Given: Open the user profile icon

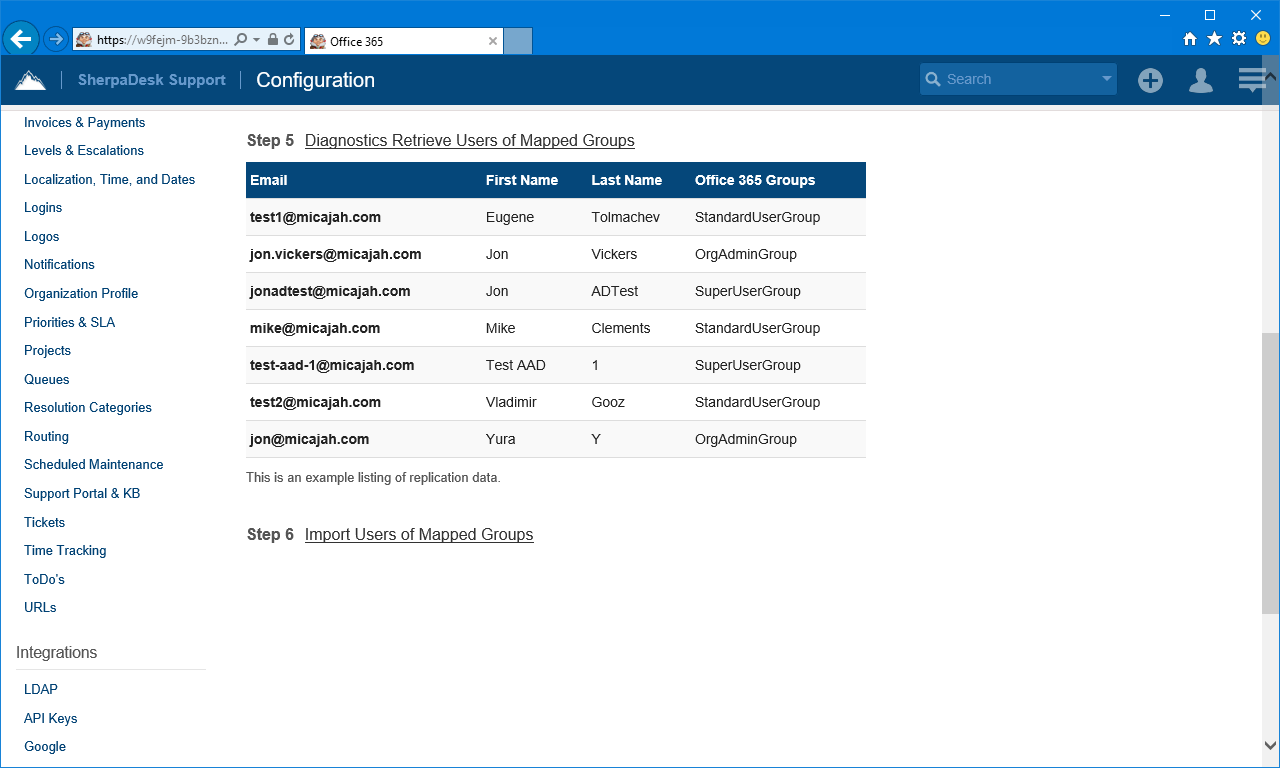Looking at the screenshot, I should coord(1200,80).
